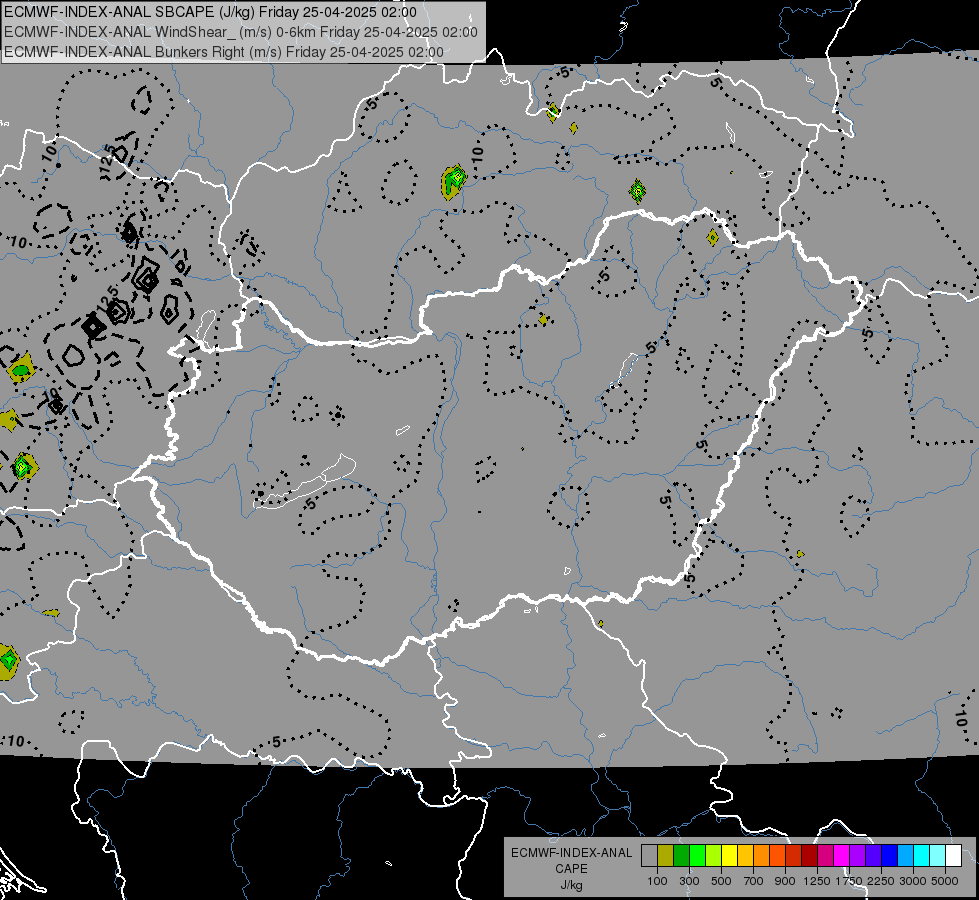This screenshot has width=979, height=900.
Task: Click the CAPE label in the legend
Action: pos(571,869)
